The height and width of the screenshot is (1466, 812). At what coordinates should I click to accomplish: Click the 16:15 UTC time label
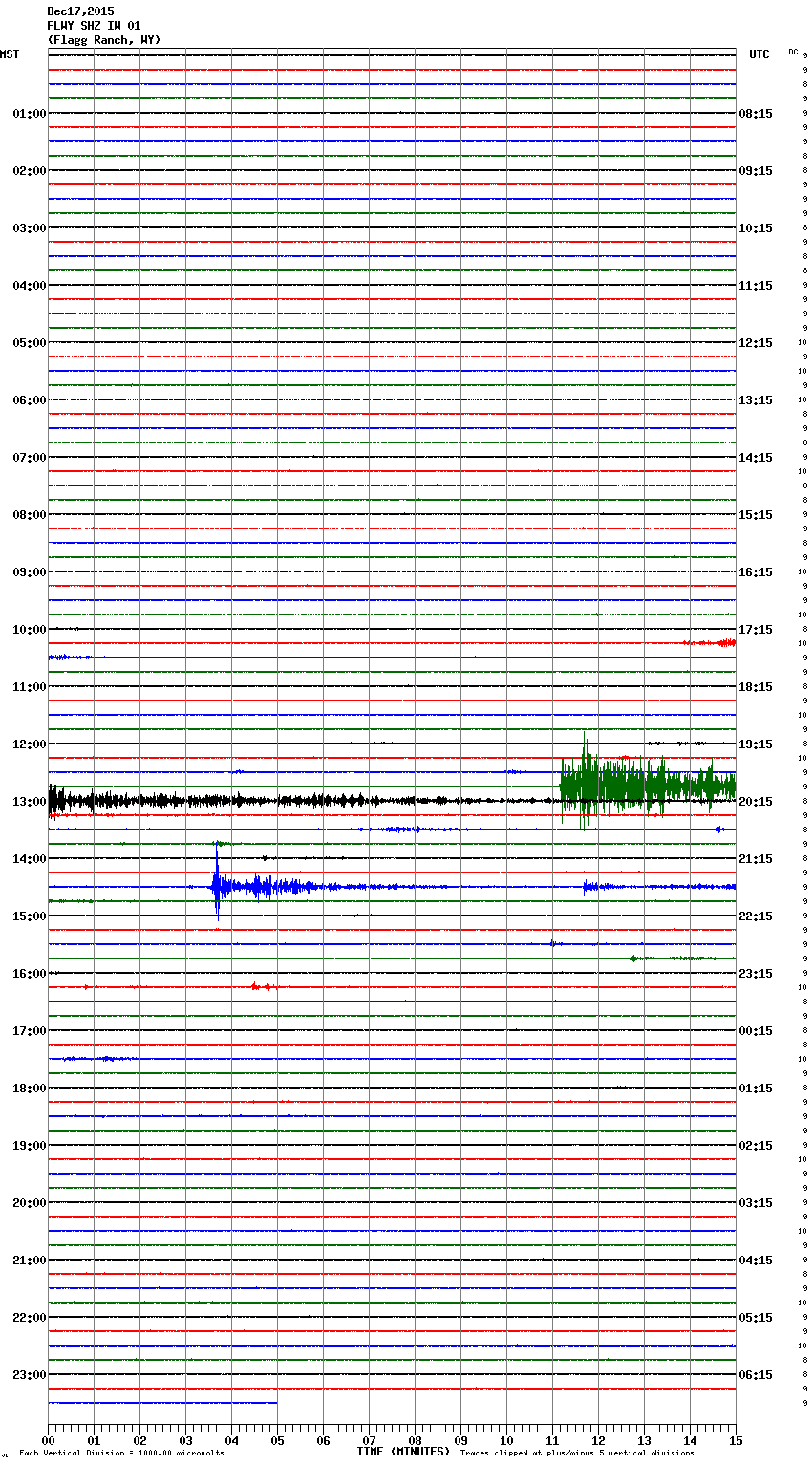click(x=756, y=572)
